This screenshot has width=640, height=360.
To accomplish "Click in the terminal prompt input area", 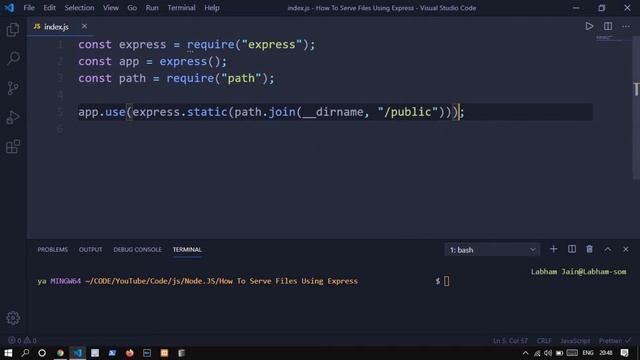I will pyautogui.click(x=446, y=281).
